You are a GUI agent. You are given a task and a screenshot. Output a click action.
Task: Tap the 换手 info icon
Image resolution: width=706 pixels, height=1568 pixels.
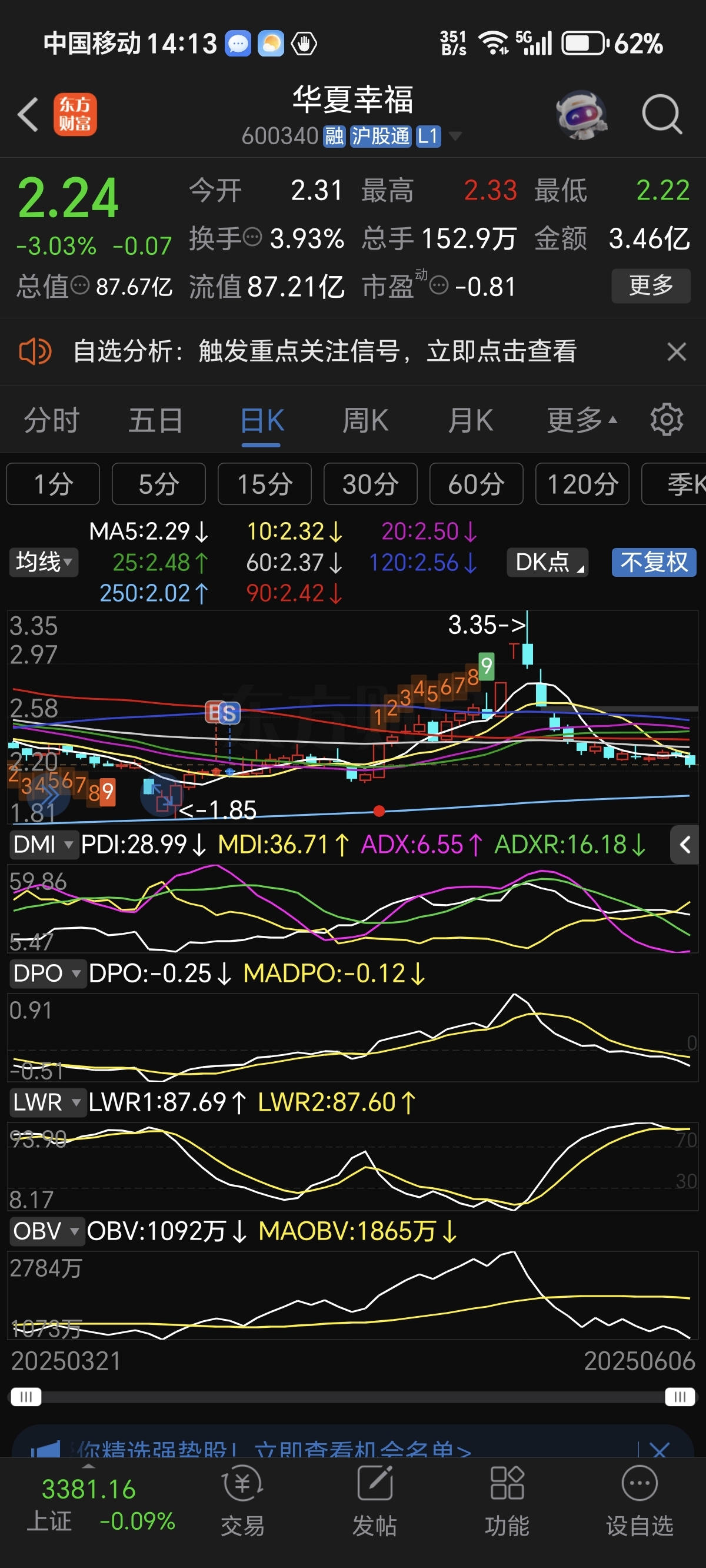click(x=252, y=237)
